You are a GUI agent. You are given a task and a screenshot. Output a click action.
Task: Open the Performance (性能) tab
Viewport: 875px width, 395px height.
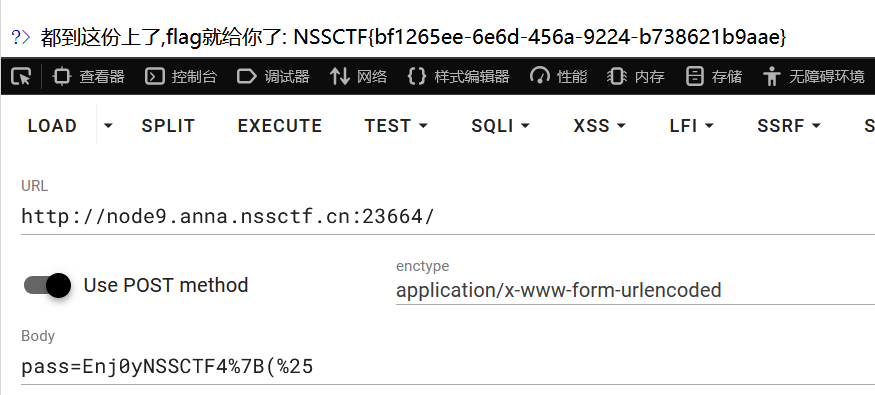coord(558,76)
